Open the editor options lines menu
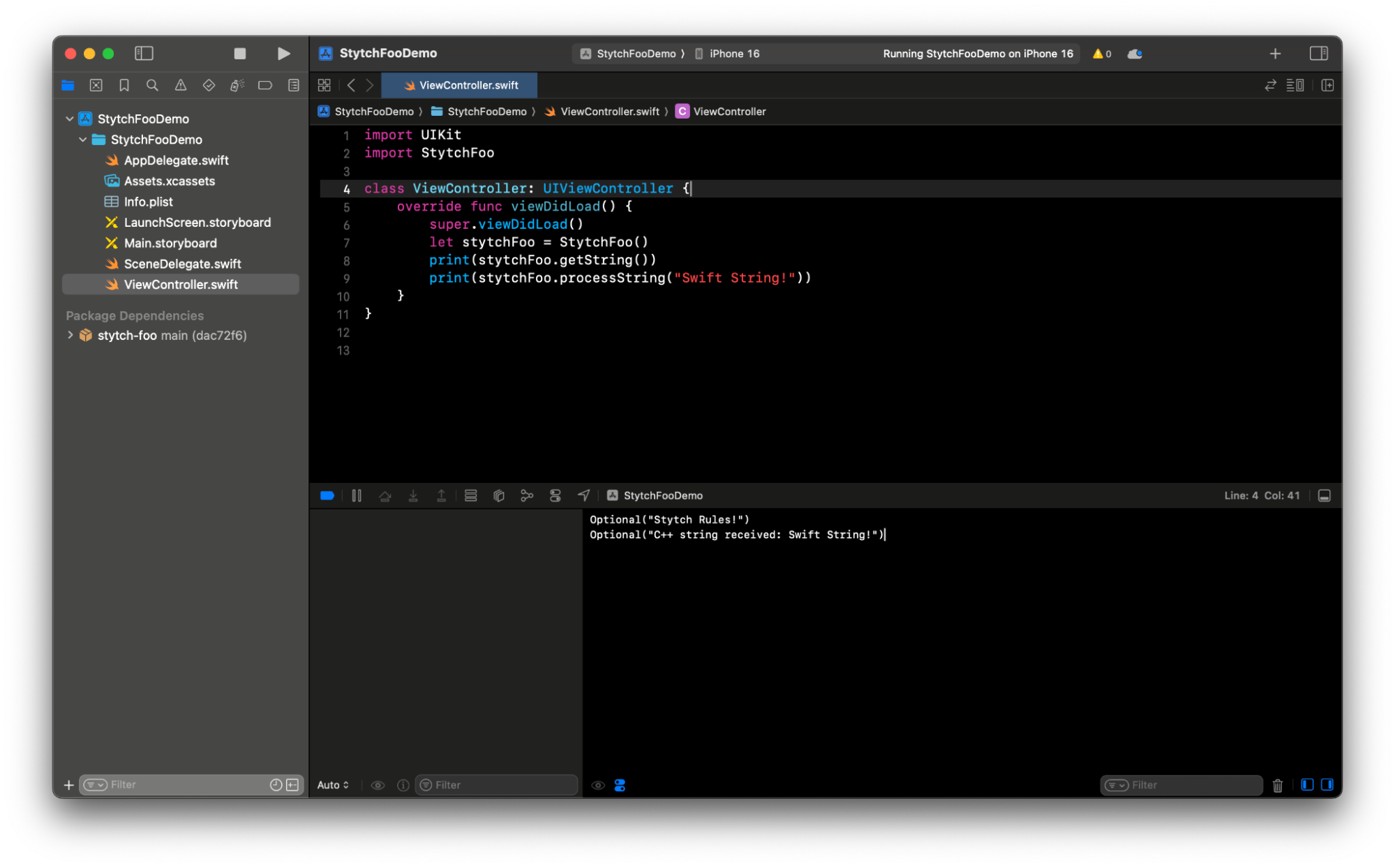The image size is (1395, 868). [x=1295, y=85]
